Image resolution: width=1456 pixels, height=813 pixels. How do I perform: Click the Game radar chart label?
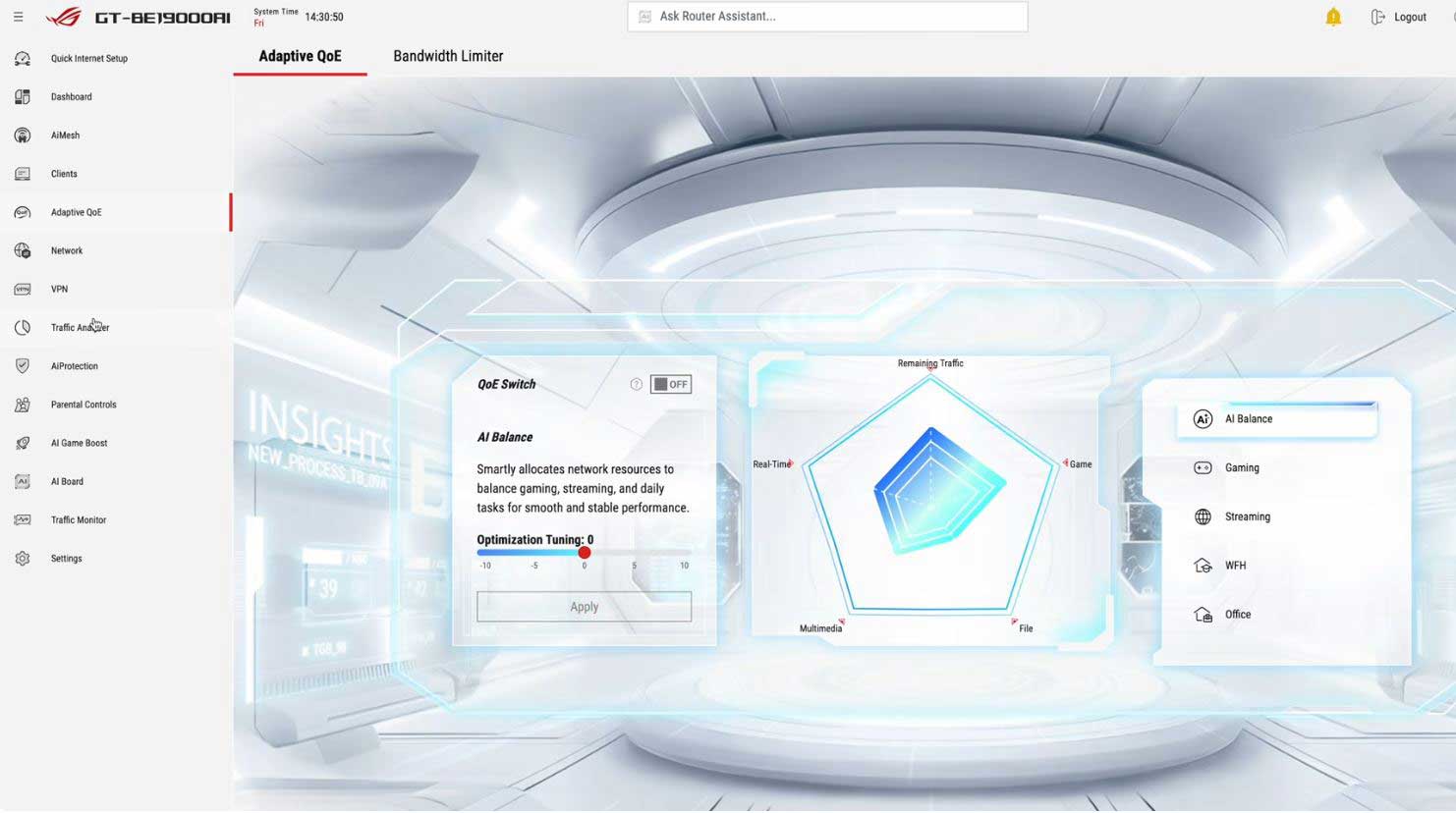pyautogui.click(x=1081, y=464)
